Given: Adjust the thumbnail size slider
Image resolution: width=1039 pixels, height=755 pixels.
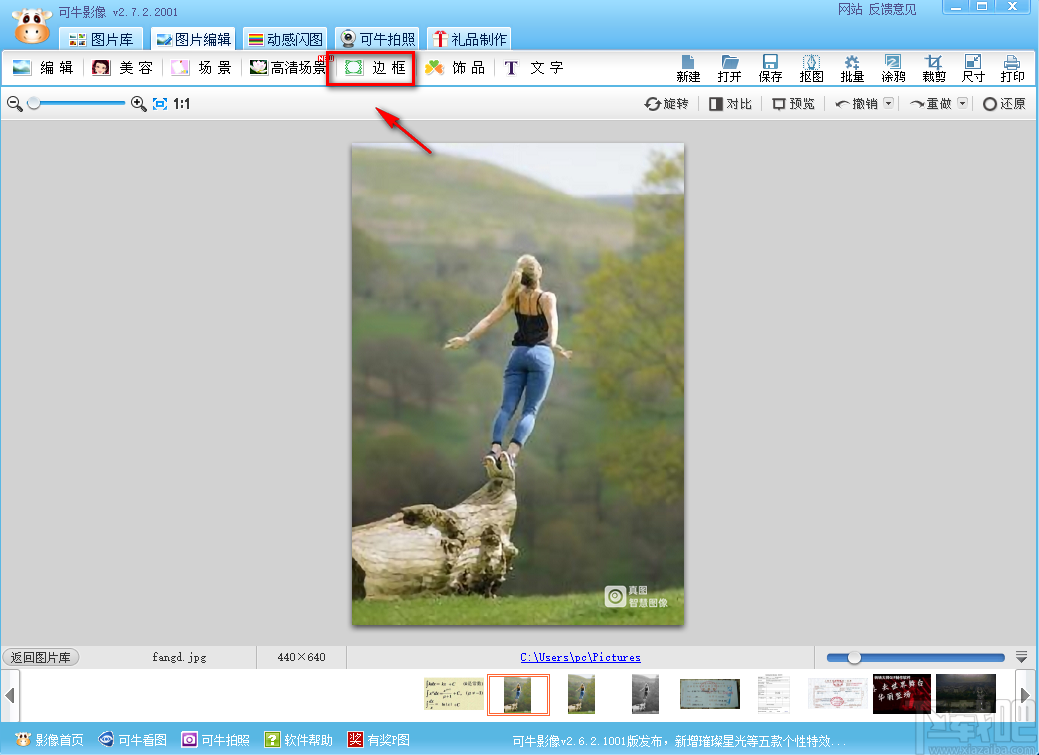Looking at the screenshot, I should [x=854, y=658].
